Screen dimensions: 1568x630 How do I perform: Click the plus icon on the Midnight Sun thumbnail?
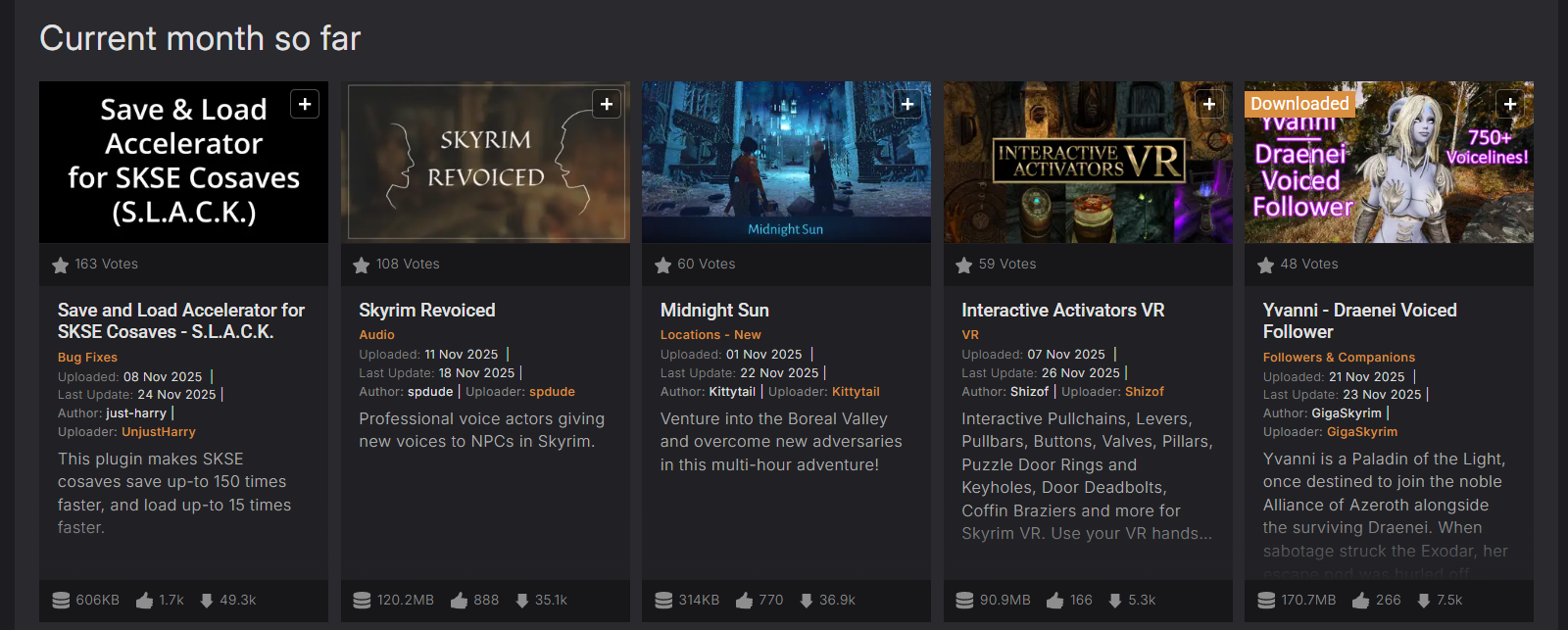coord(907,104)
